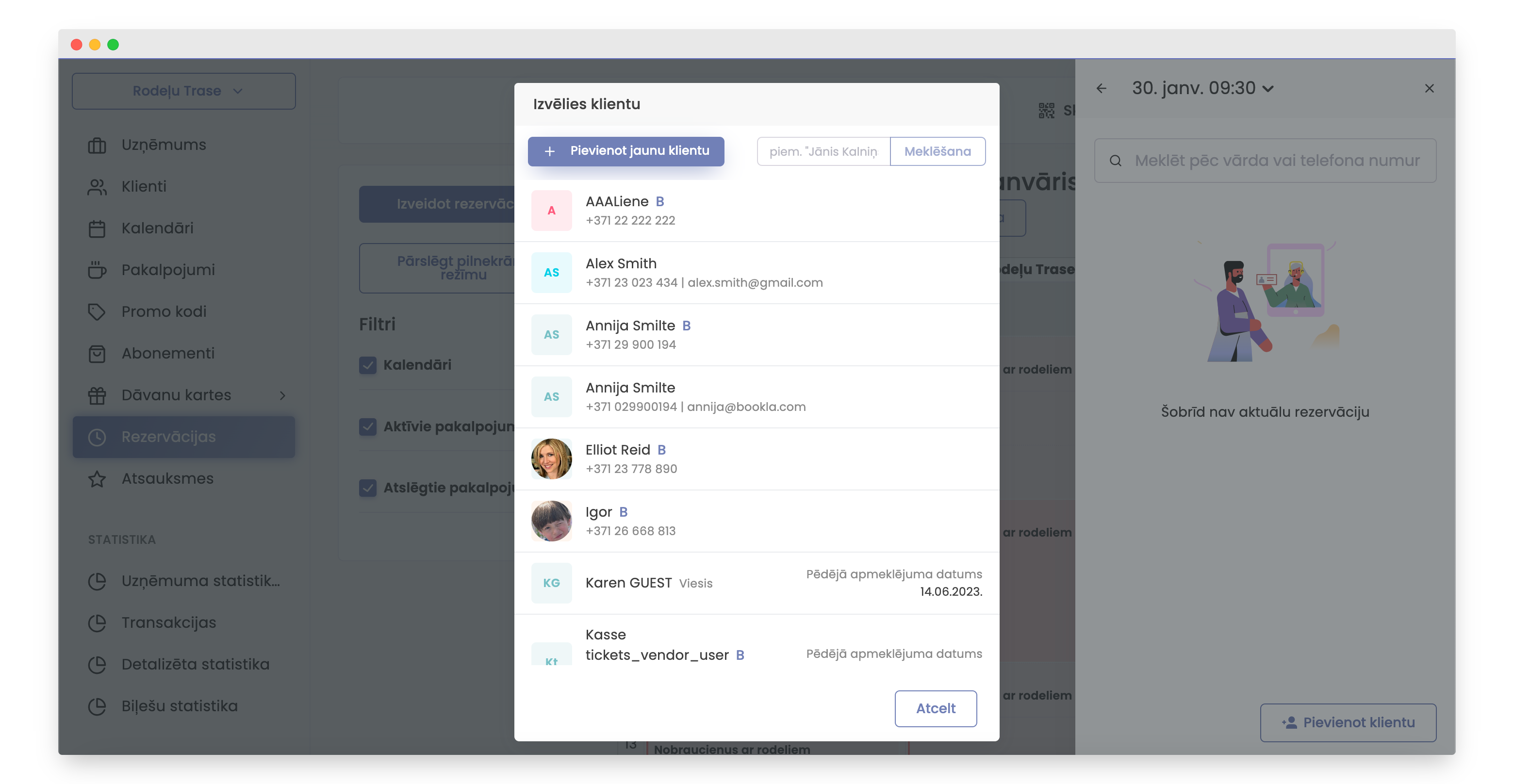Click the back arrow beside 30. janv.
This screenshot has width=1514, height=784.
coord(1102,88)
